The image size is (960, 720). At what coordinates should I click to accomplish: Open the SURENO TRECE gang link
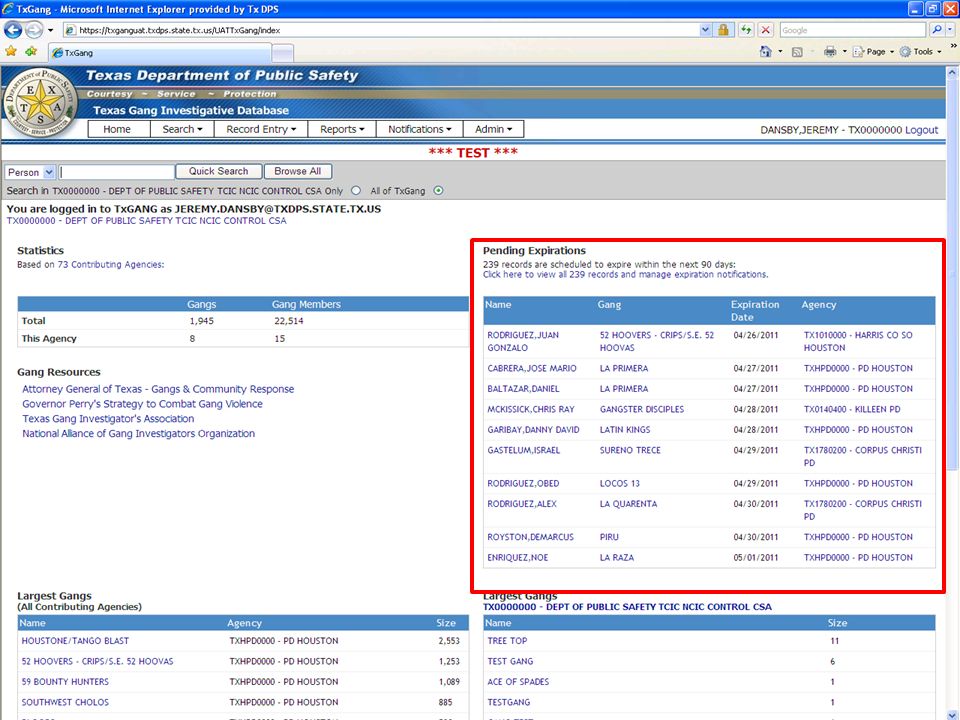click(x=630, y=451)
